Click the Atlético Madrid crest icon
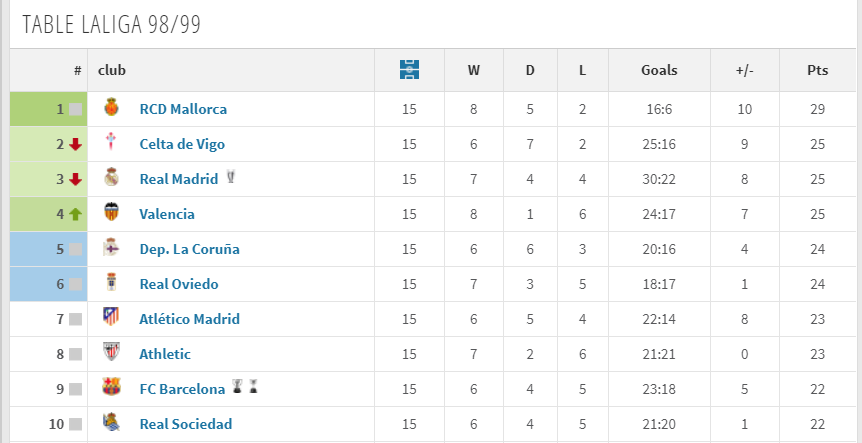 [111, 318]
